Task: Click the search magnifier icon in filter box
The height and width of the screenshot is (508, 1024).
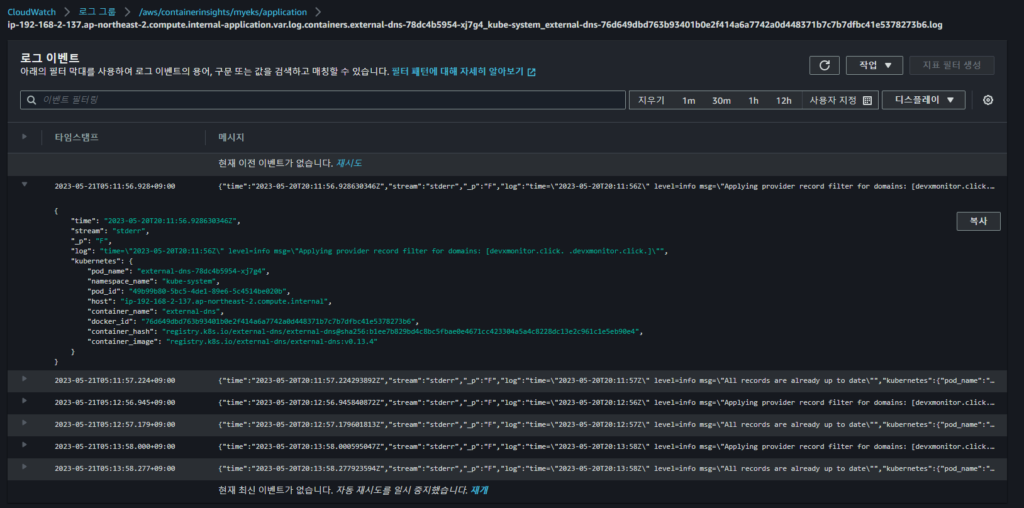Action: [x=31, y=100]
